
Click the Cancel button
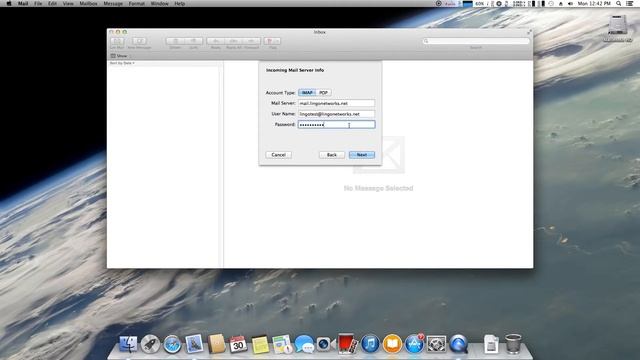pos(278,155)
